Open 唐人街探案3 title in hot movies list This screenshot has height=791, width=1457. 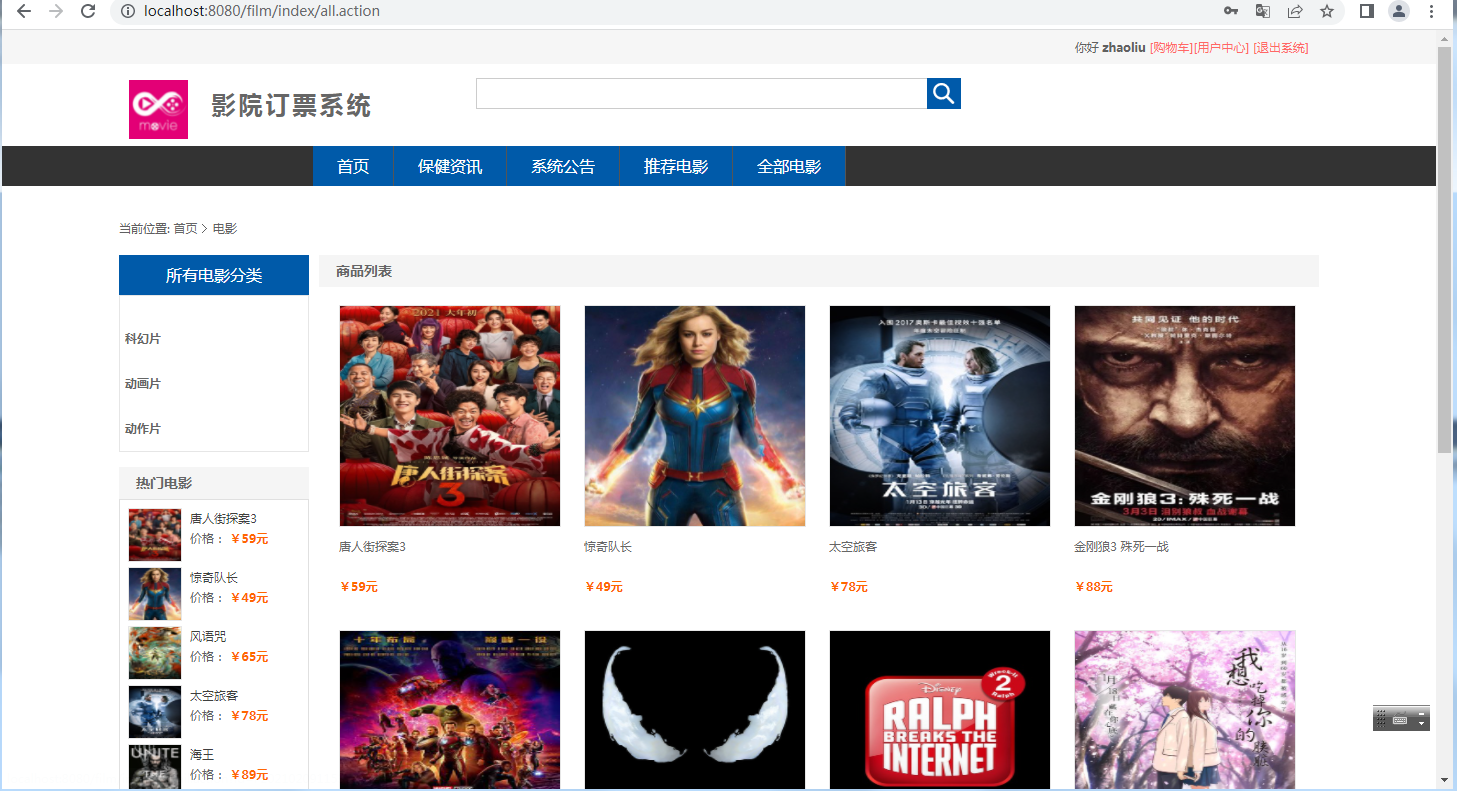(x=223, y=518)
